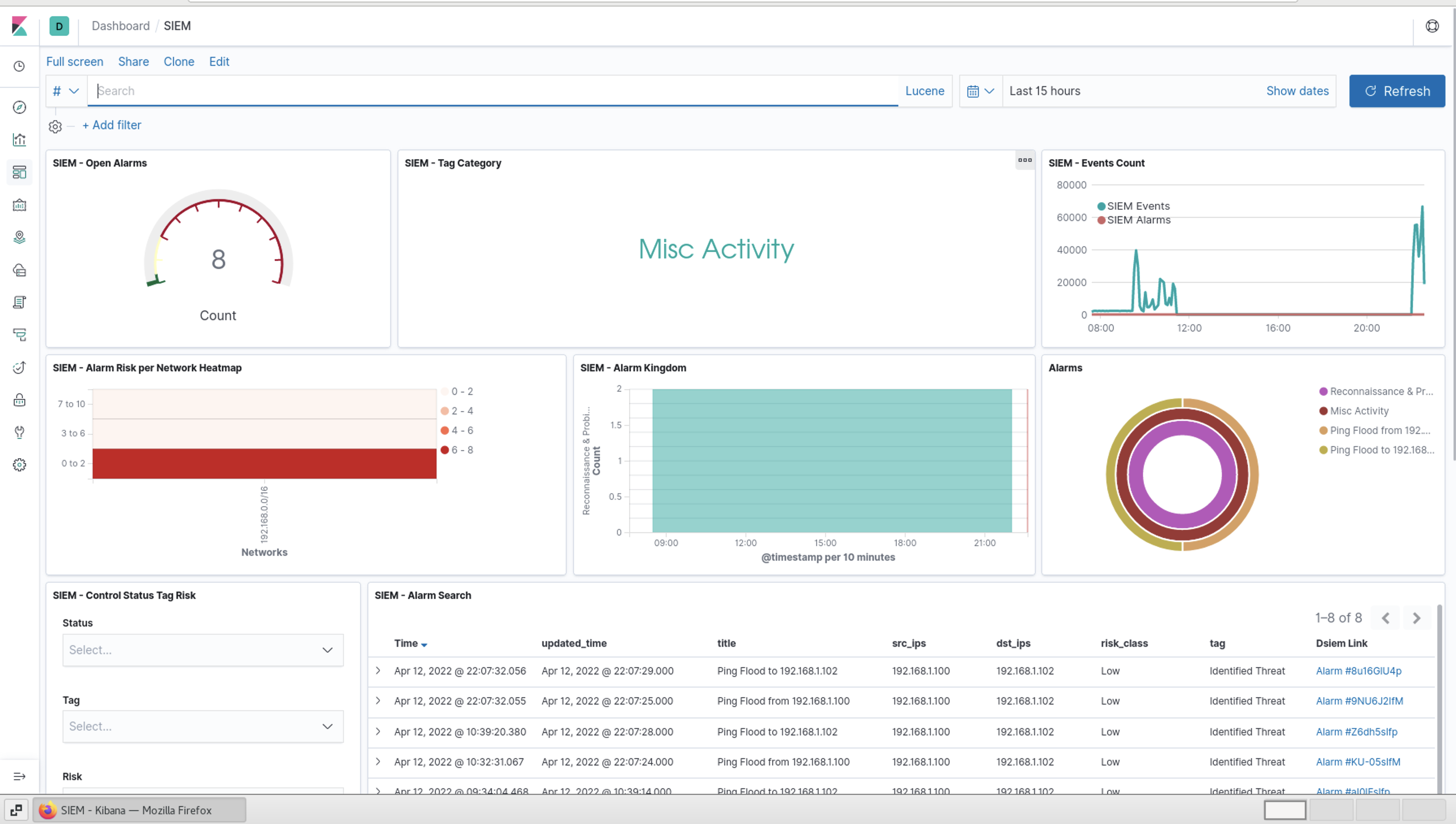This screenshot has width=1456, height=824.
Task: Open the Status select dropdown
Action: click(203, 650)
